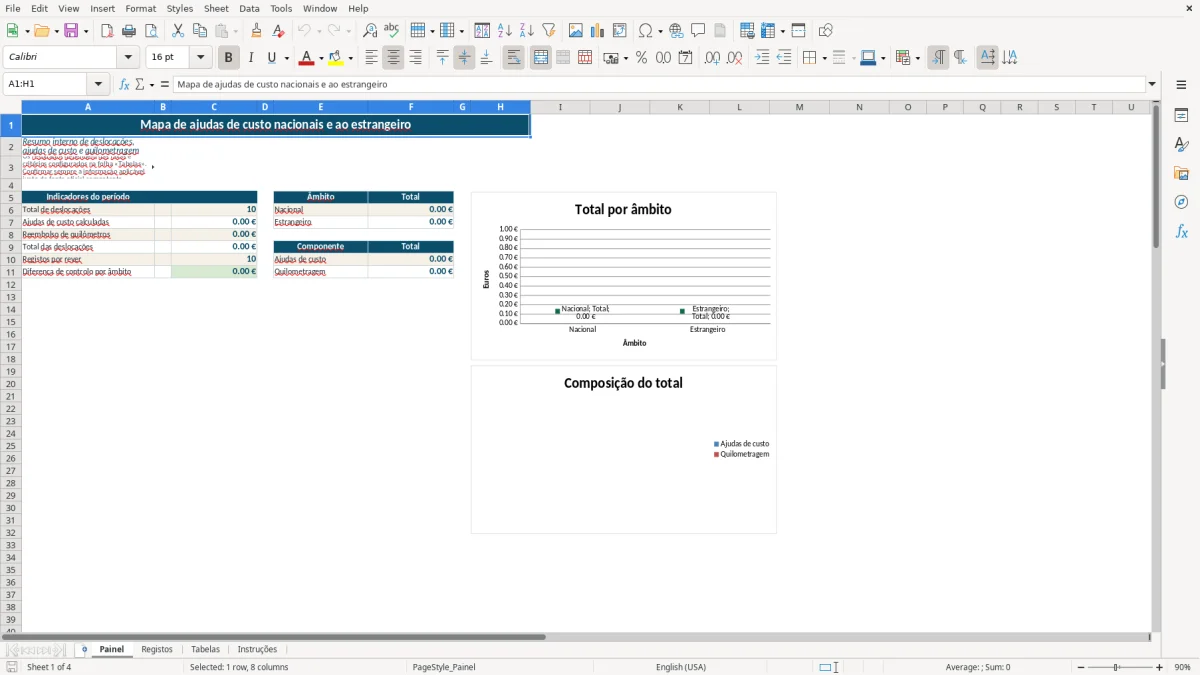Apply the yellow highlighting color swatch
This screenshot has height=675, width=1200.
(x=335, y=58)
